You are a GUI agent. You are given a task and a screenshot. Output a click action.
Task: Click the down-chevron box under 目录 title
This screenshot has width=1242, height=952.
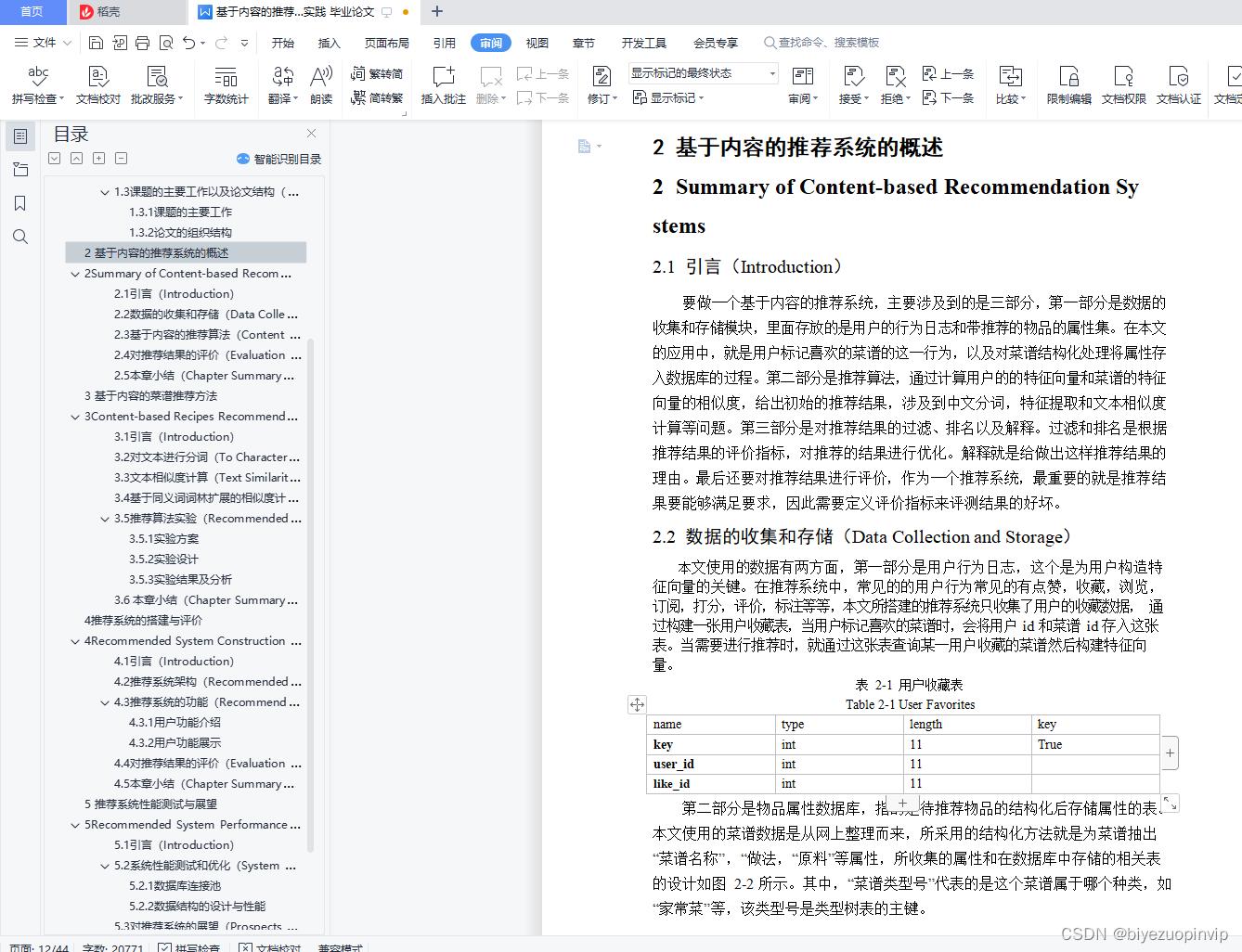coord(55,159)
